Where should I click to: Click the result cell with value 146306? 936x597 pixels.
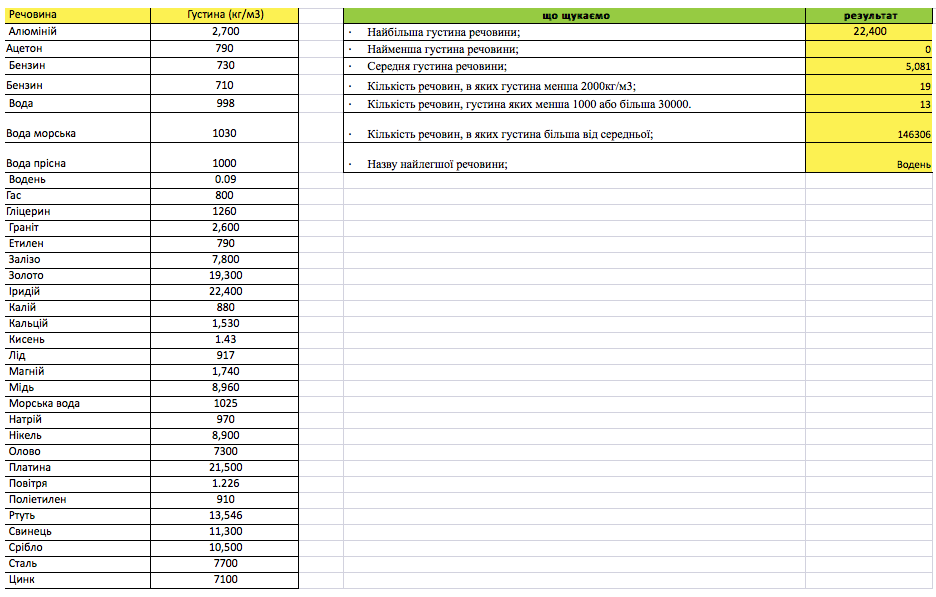click(869, 134)
